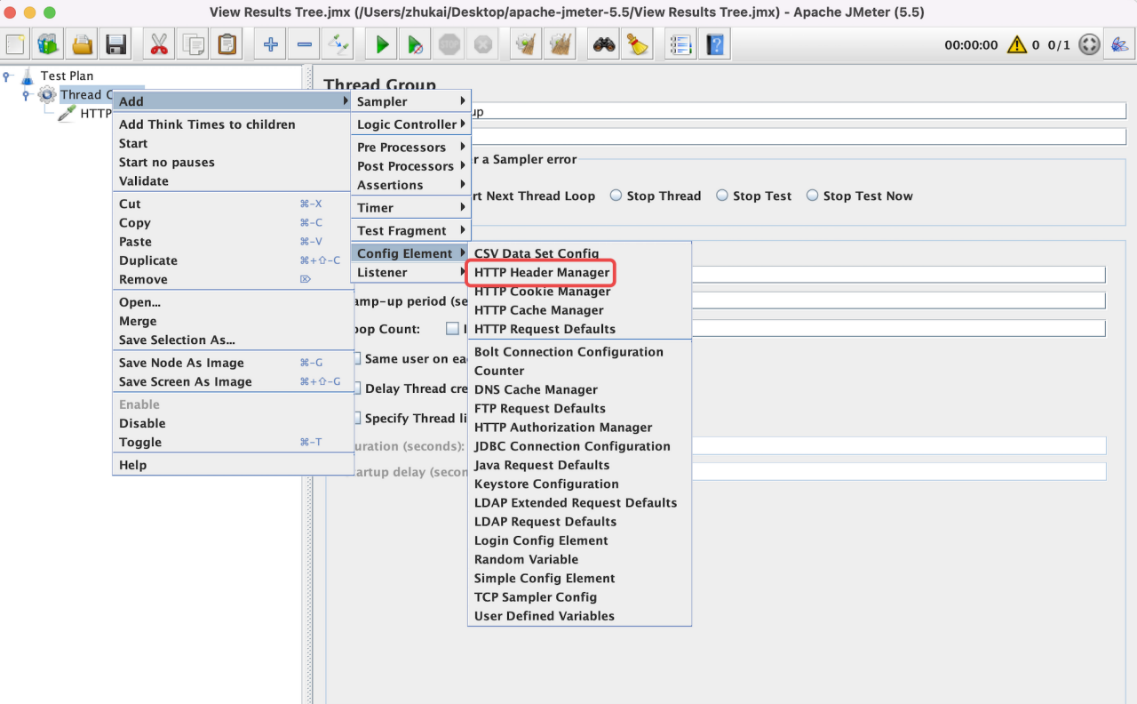Click the Thread Group name input field
1137x704 pixels.
click(798, 111)
